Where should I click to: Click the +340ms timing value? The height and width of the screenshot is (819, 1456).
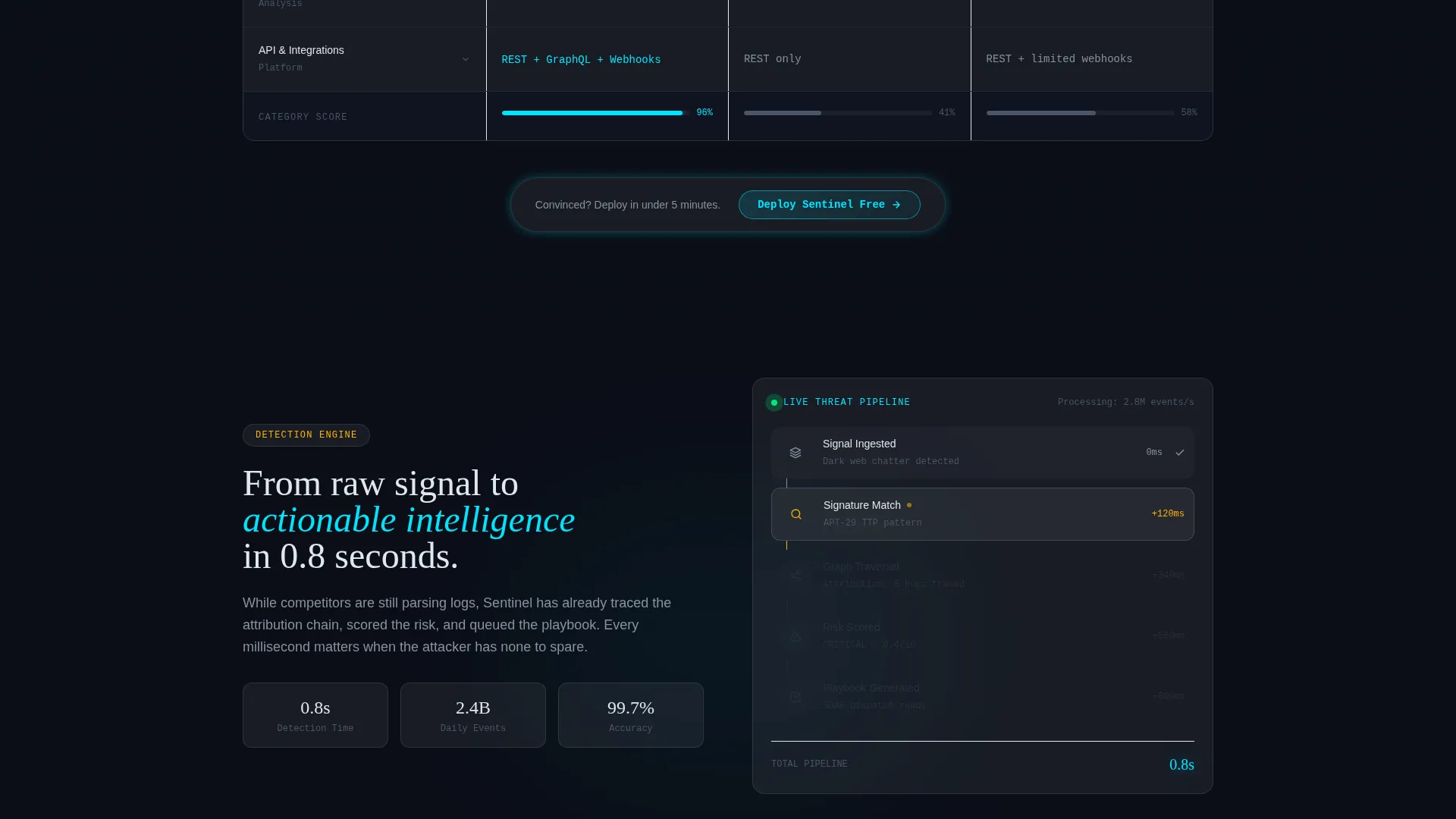click(x=1169, y=576)
